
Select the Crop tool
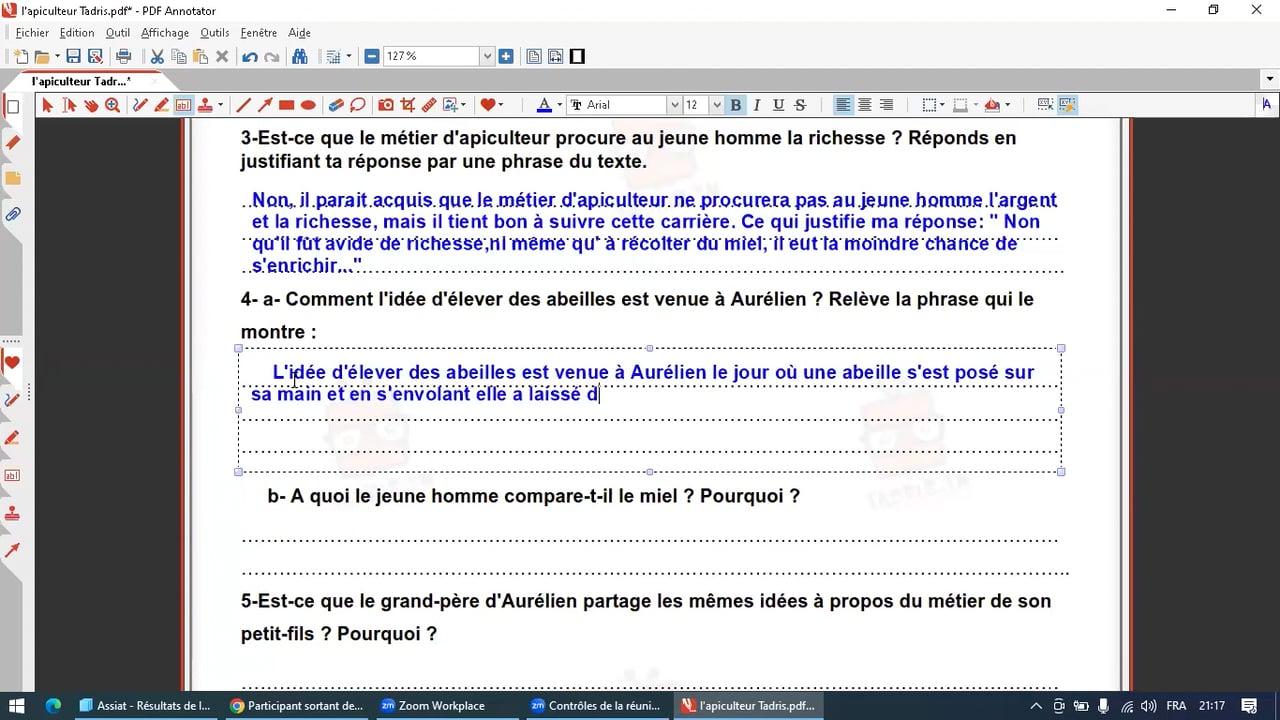pyautogui.click(x=408, y=105)
